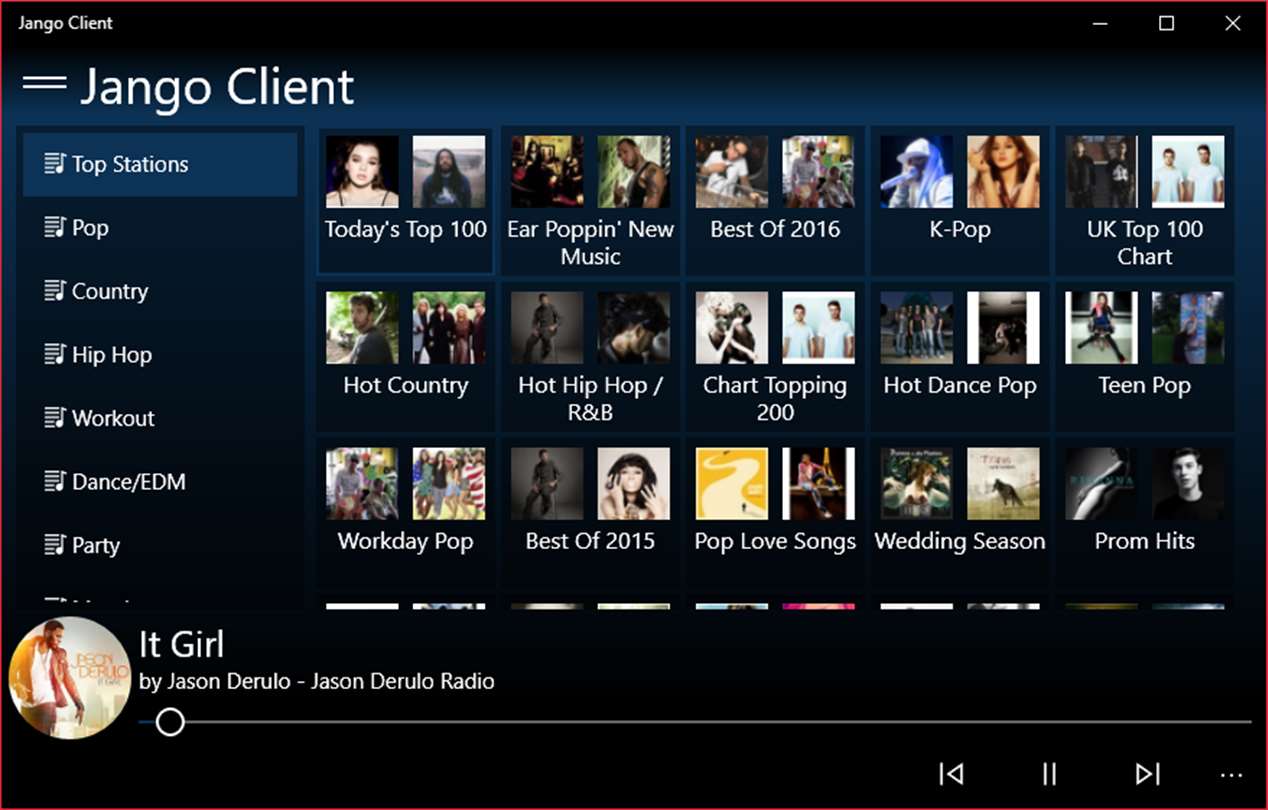This screenshot has width=1268, height=810.
Task: Minimize the Jango Client window
Action: 1099,23
